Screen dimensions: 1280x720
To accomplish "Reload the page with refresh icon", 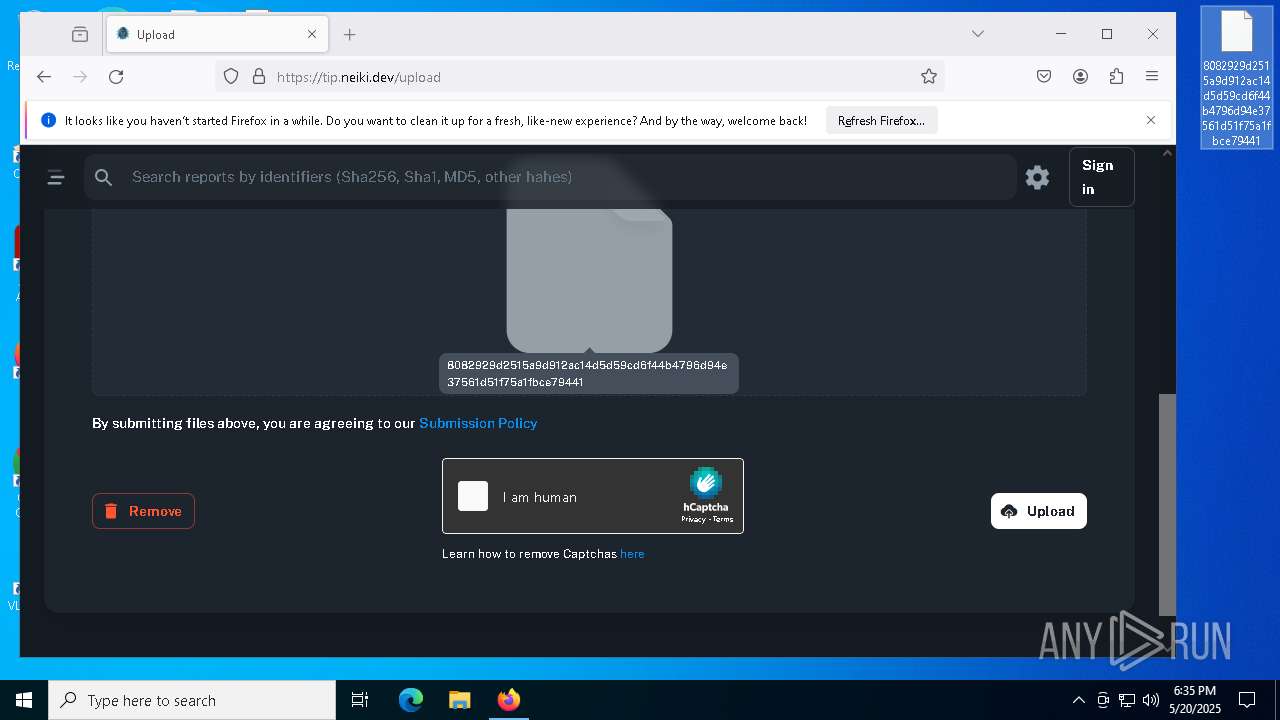I will (x=116, y=77).
